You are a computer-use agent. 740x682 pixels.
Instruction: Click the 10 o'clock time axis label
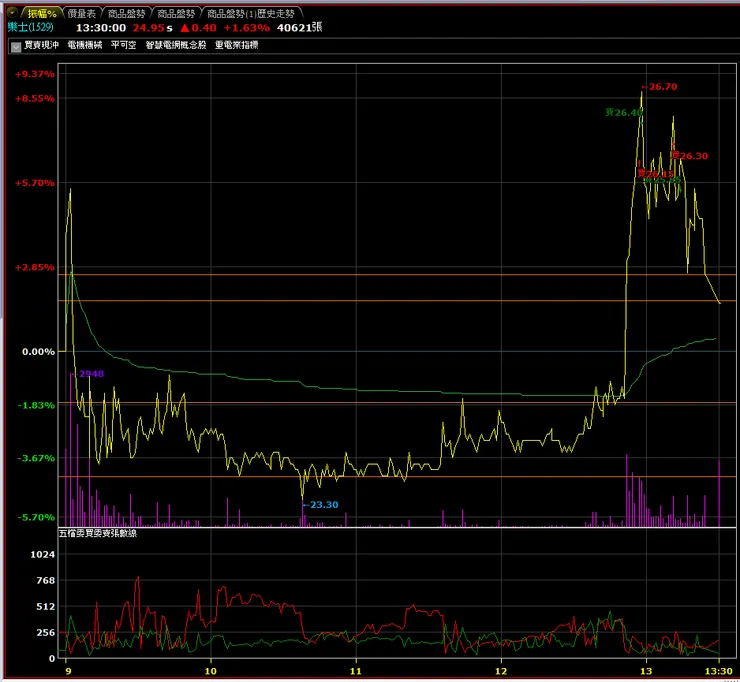click(x=210, y=671)
